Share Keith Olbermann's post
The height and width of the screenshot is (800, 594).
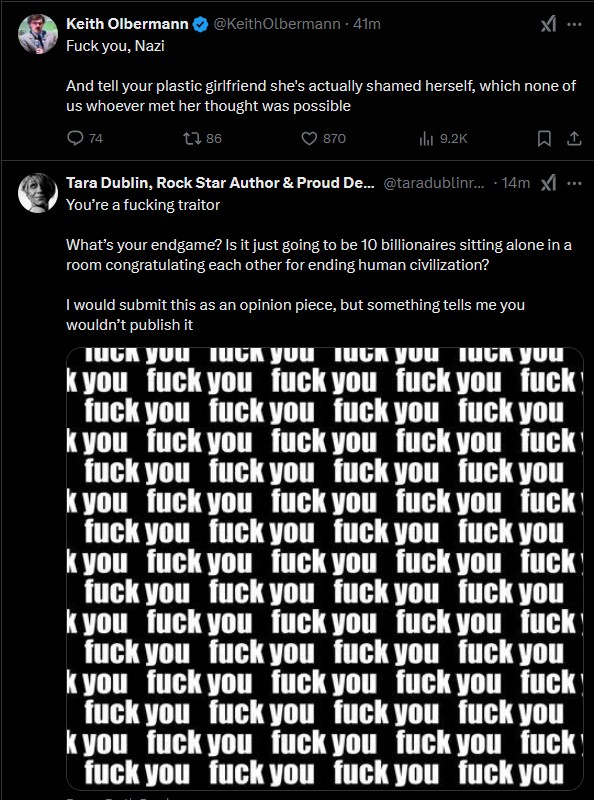click(574, 138)
